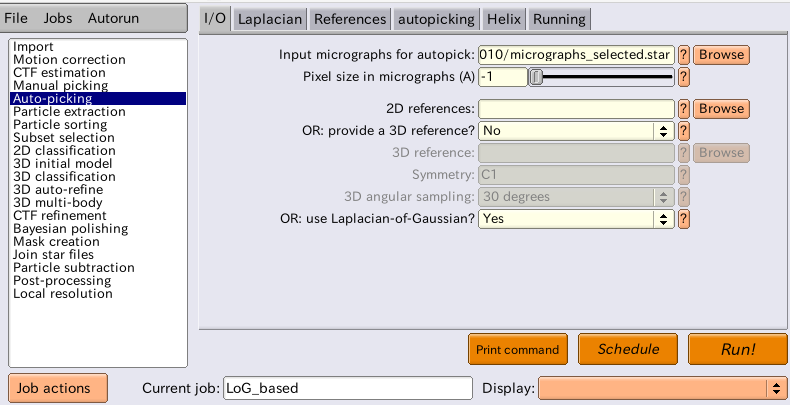Screen dimensions: 790x405
Task: Browse for input micrographs file
Action: pyautogui.click(x=721, y=54)
